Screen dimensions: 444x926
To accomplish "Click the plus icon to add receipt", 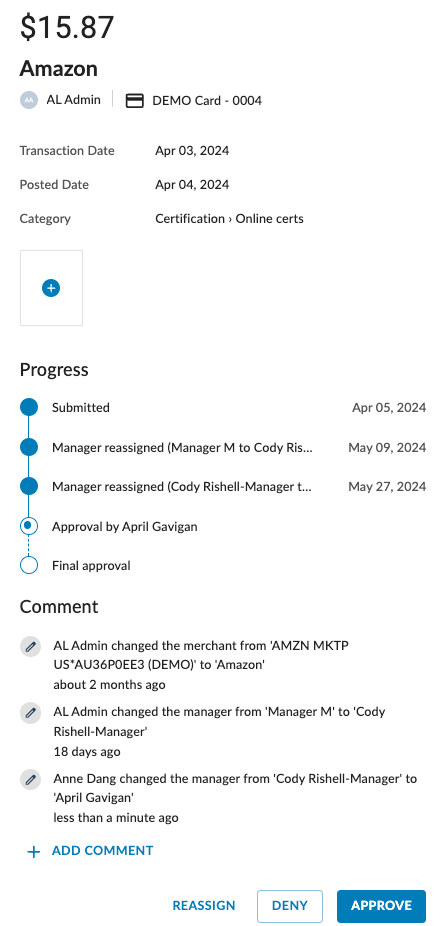I will pos(51,288).
